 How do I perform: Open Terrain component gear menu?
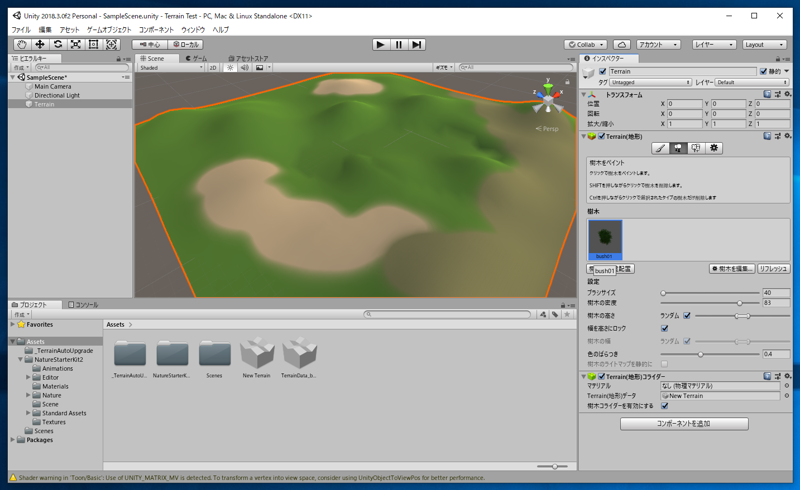coord(788,136)
